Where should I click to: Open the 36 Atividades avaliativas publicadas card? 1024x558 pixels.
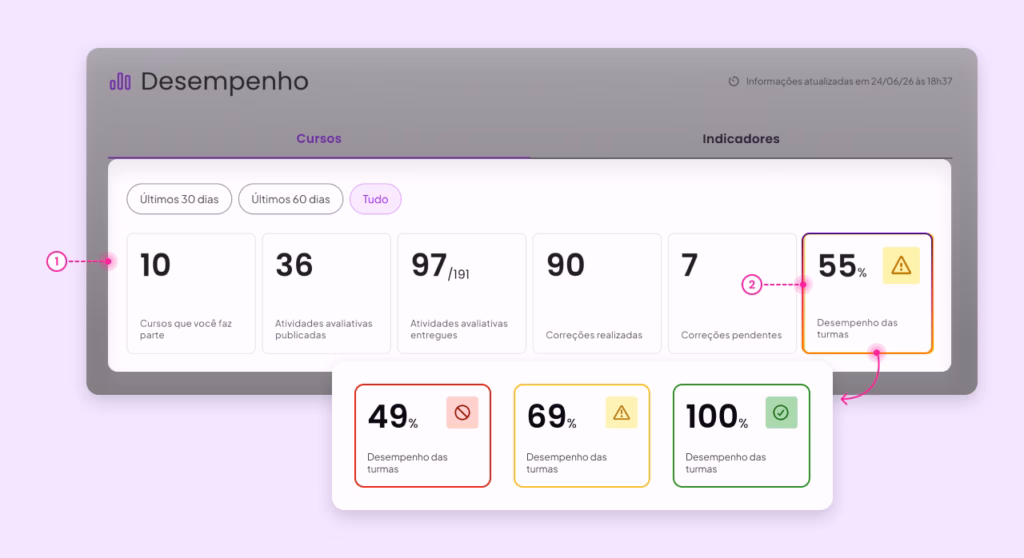click(x=327, y=293)
